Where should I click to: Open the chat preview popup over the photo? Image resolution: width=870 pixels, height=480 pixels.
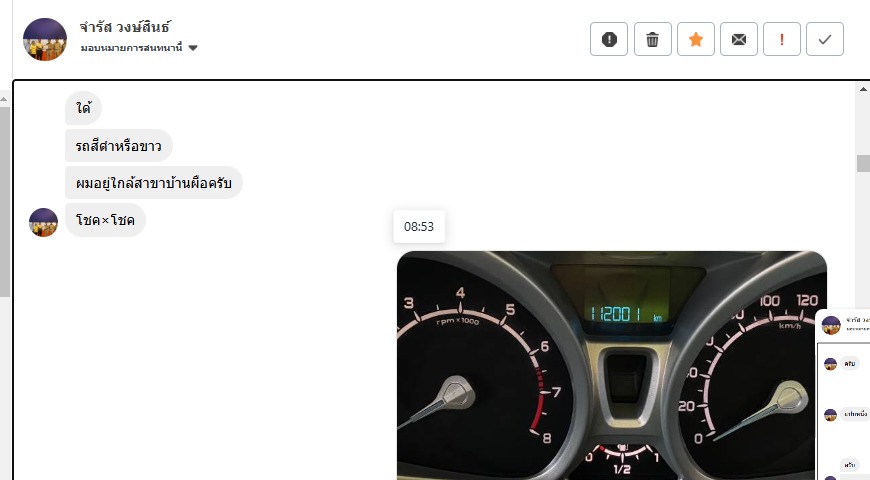coord(843,394)
